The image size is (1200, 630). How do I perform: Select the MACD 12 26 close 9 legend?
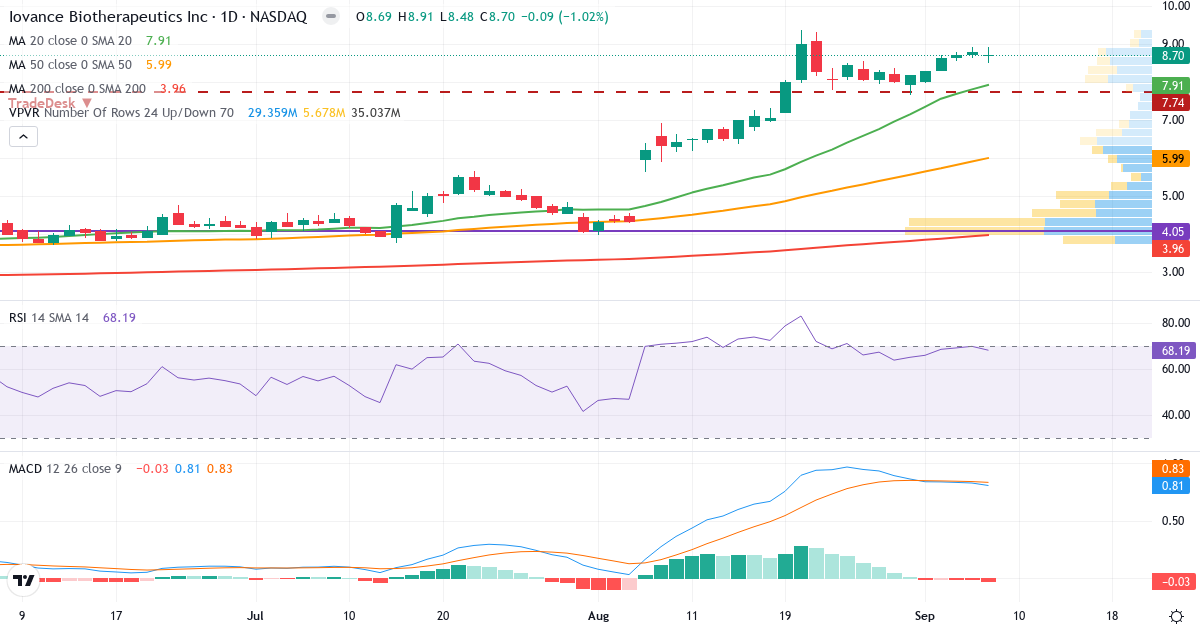pos(65,468)
